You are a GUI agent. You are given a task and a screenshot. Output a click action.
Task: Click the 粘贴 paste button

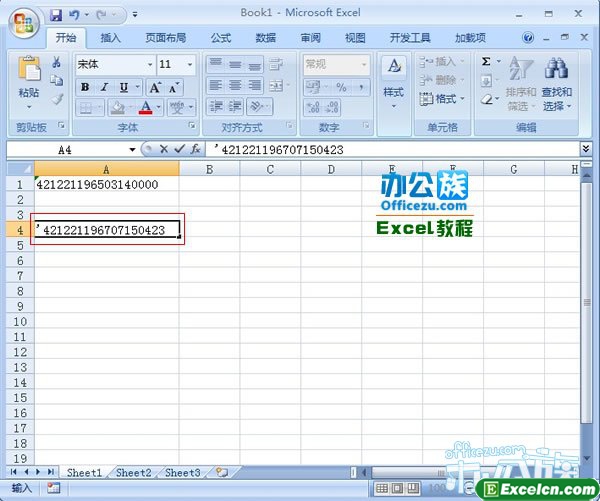click(29, 82)
